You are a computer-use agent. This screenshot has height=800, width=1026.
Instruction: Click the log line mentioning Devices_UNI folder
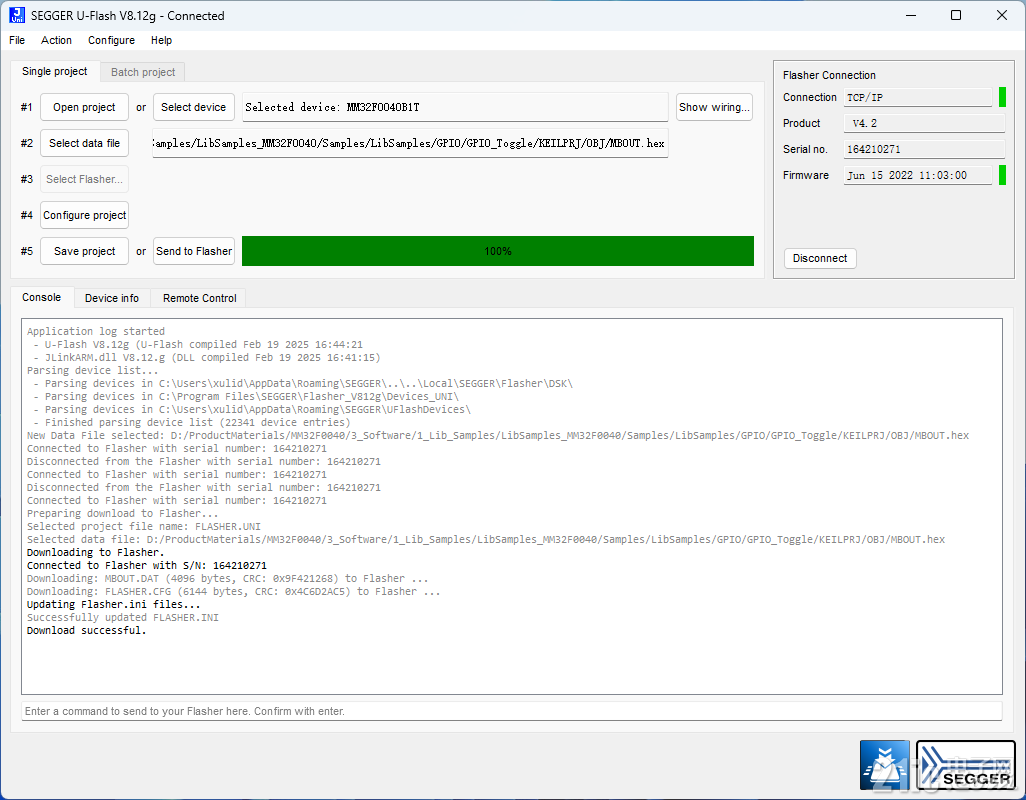[246, 396]
